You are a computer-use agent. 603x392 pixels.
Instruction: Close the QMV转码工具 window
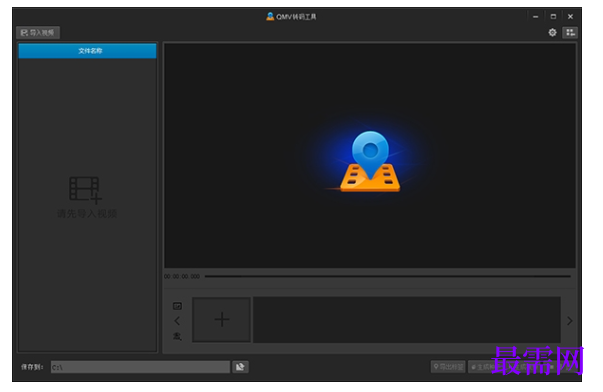click(x=570, y=17)
